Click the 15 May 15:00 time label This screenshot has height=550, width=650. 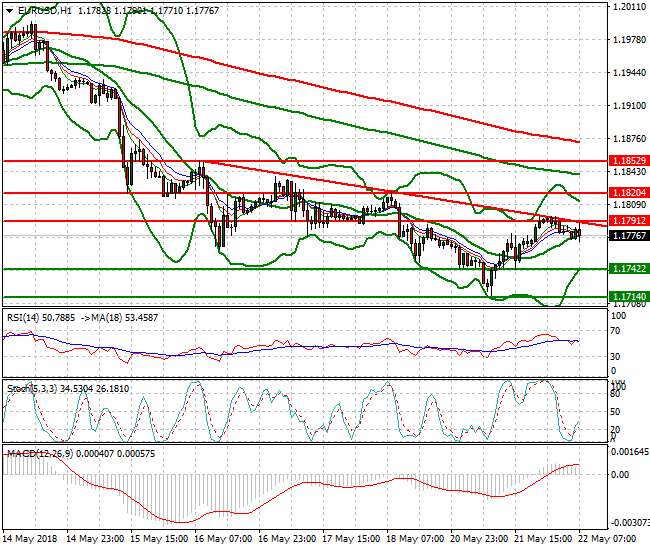159,539
